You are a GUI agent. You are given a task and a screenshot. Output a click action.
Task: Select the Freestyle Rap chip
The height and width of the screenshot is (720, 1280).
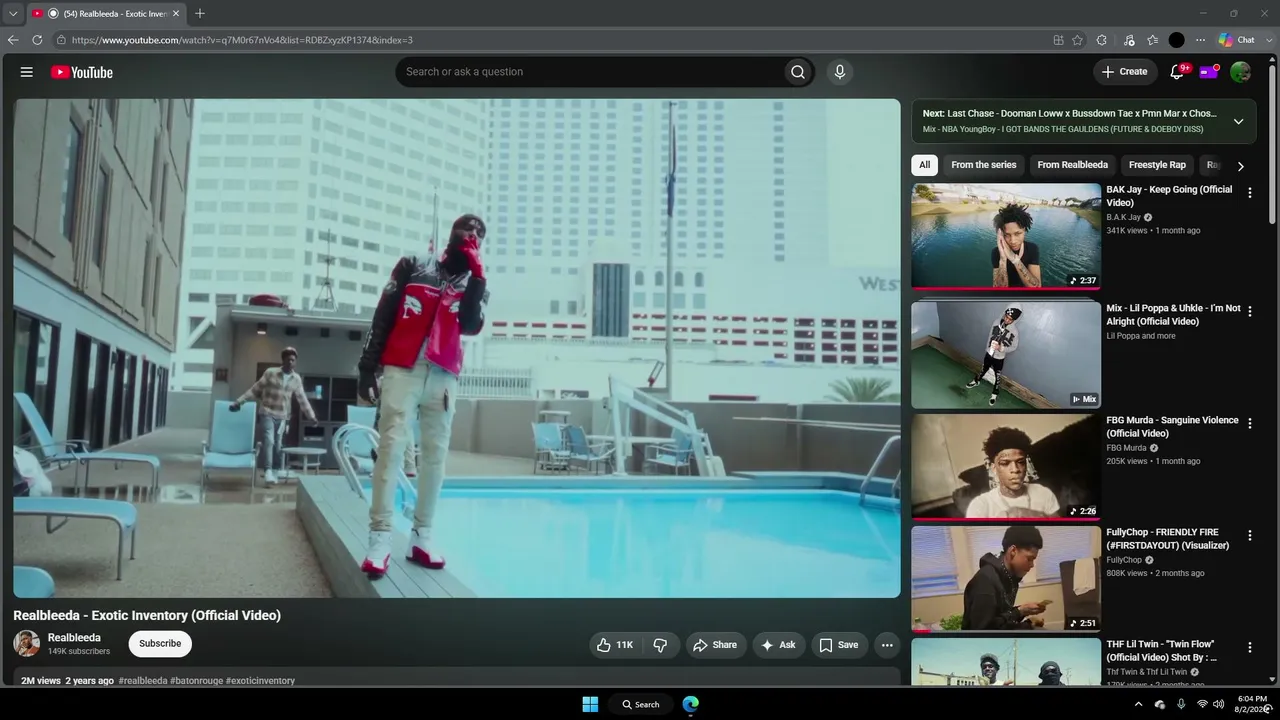(x=1157, y=165)
